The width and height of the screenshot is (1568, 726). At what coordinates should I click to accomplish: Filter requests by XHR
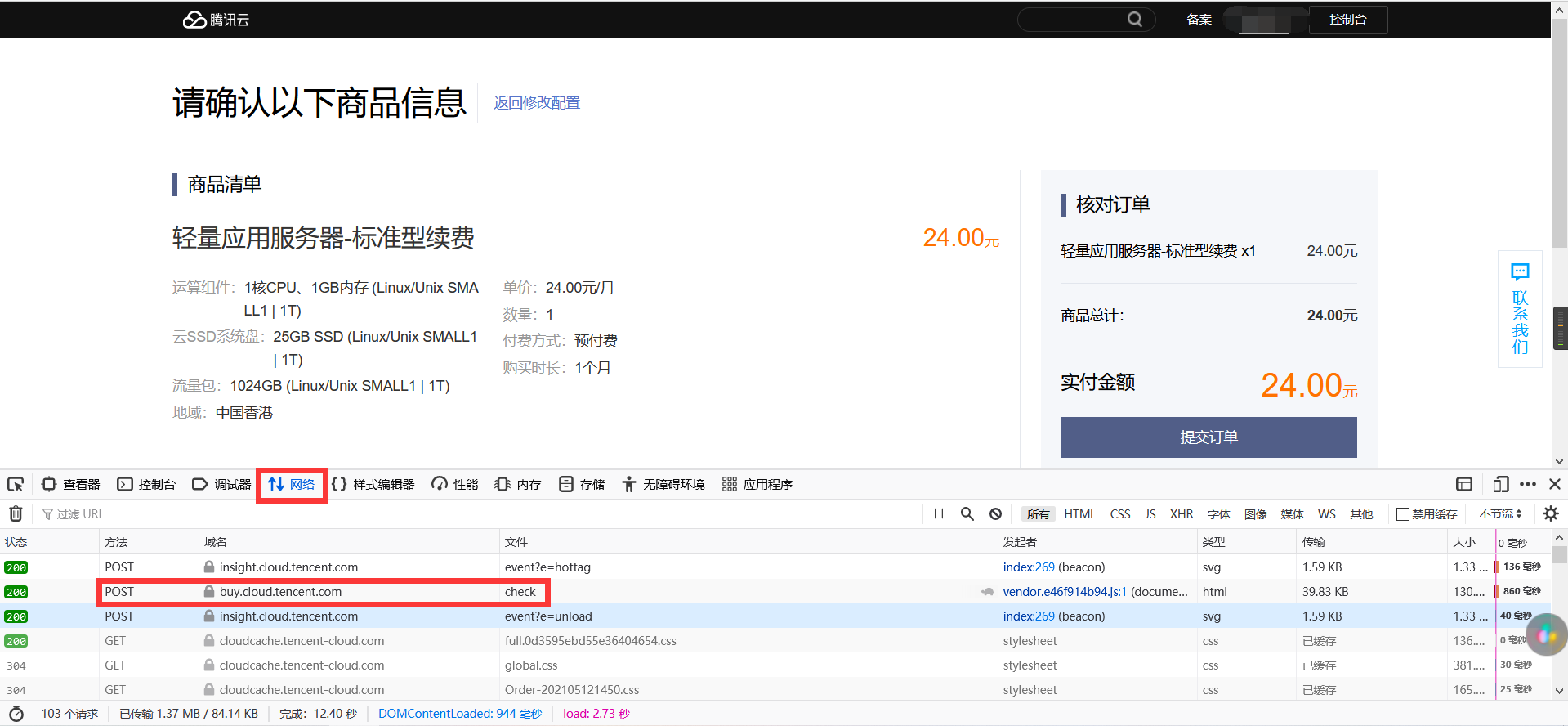(x=1182, y=513)
